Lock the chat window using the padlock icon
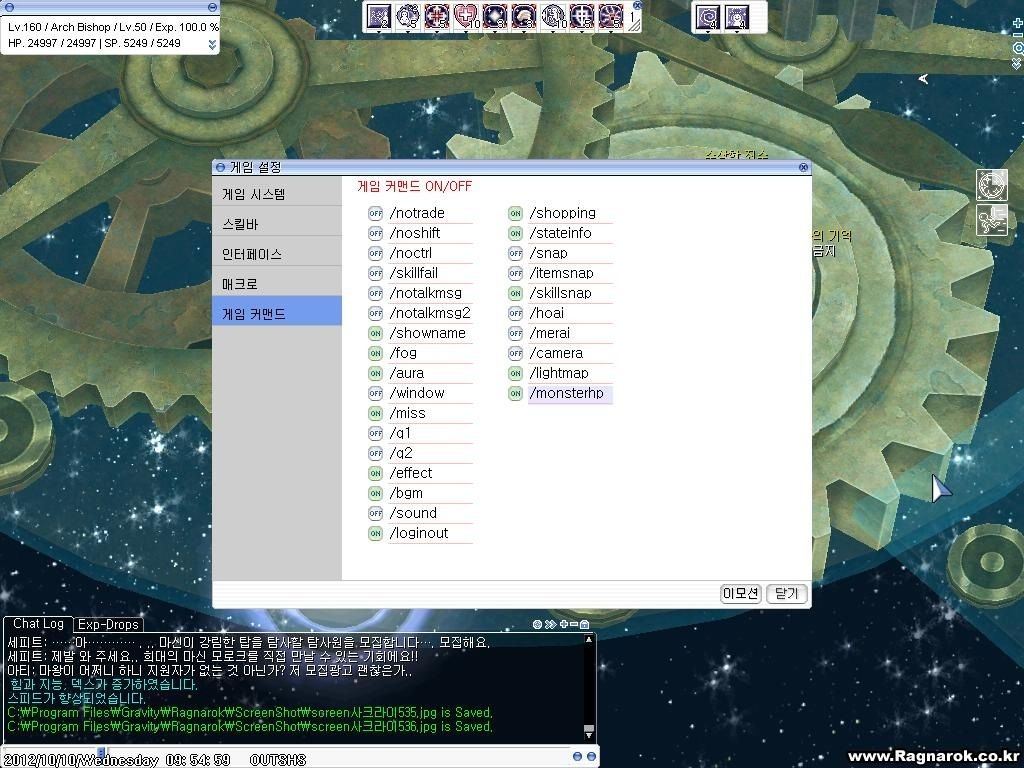Viewport: 1024px width, 768px height. [x=585, y=624]
